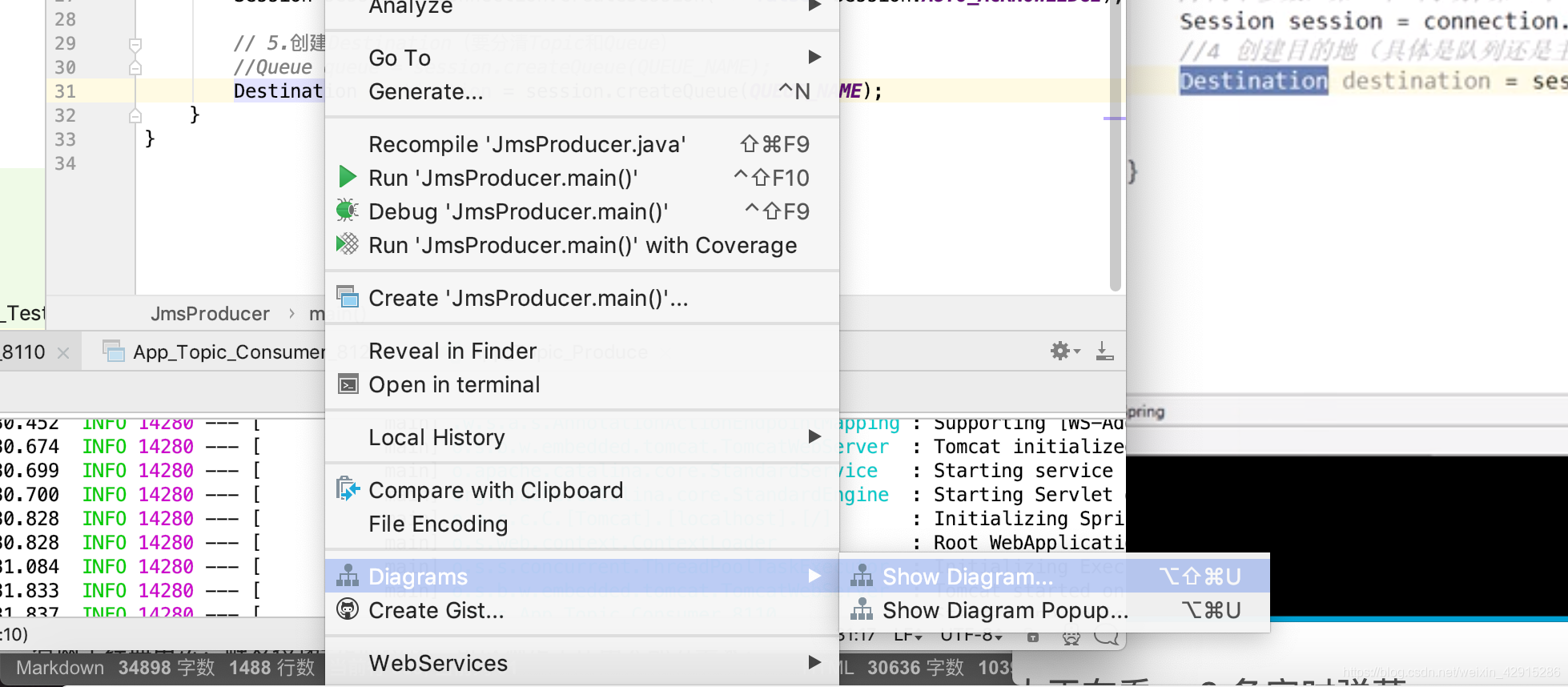
Task: Switch to the _8110 run tab
Action: tap(23, 352)
